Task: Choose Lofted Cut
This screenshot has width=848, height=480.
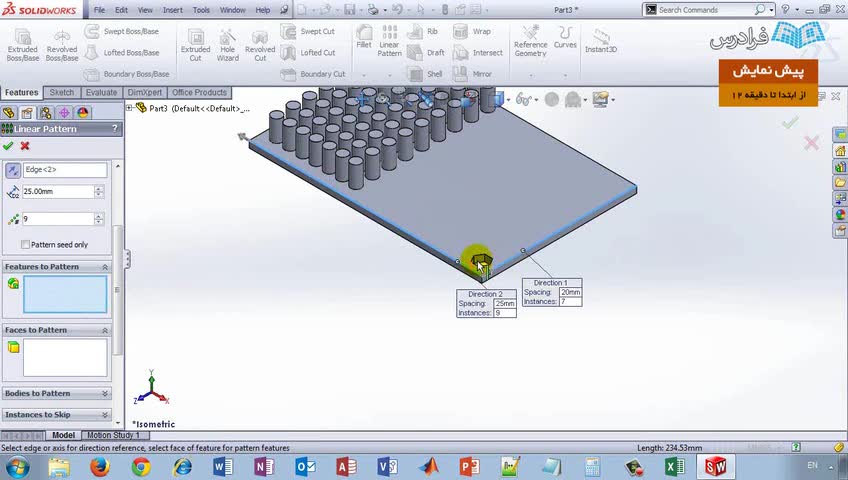Action: 308,52
